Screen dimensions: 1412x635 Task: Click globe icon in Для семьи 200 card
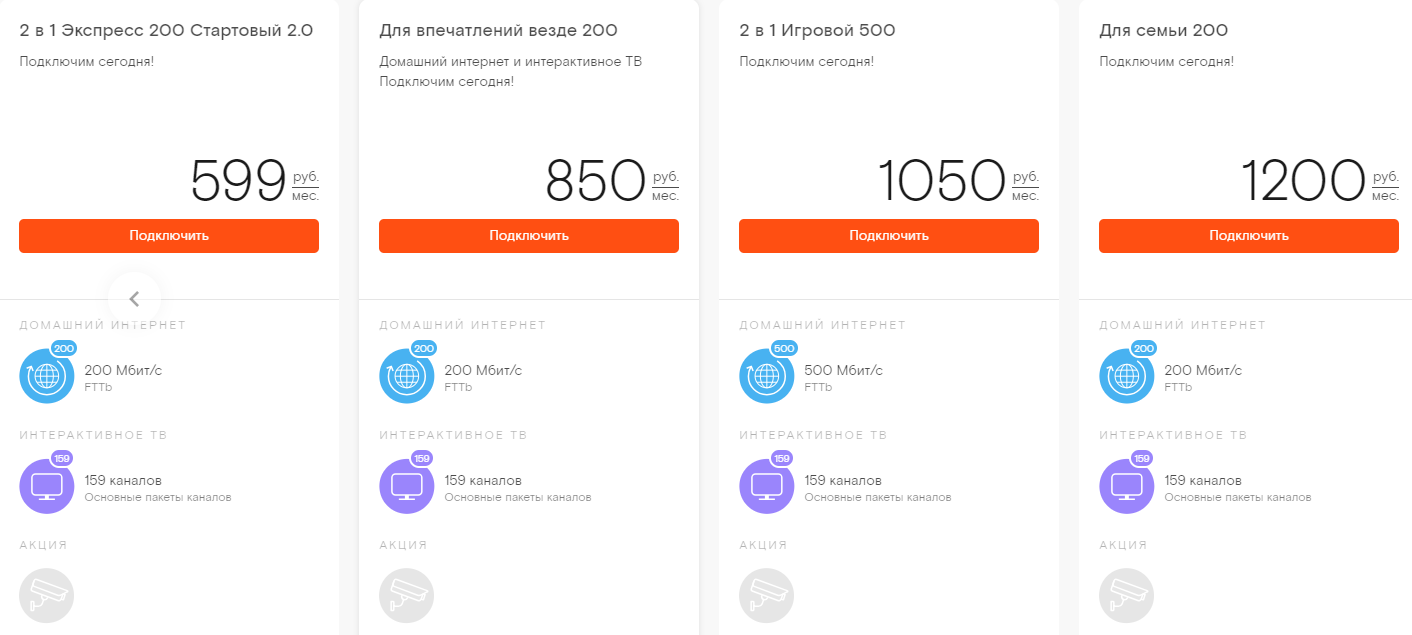[1126, 376]
